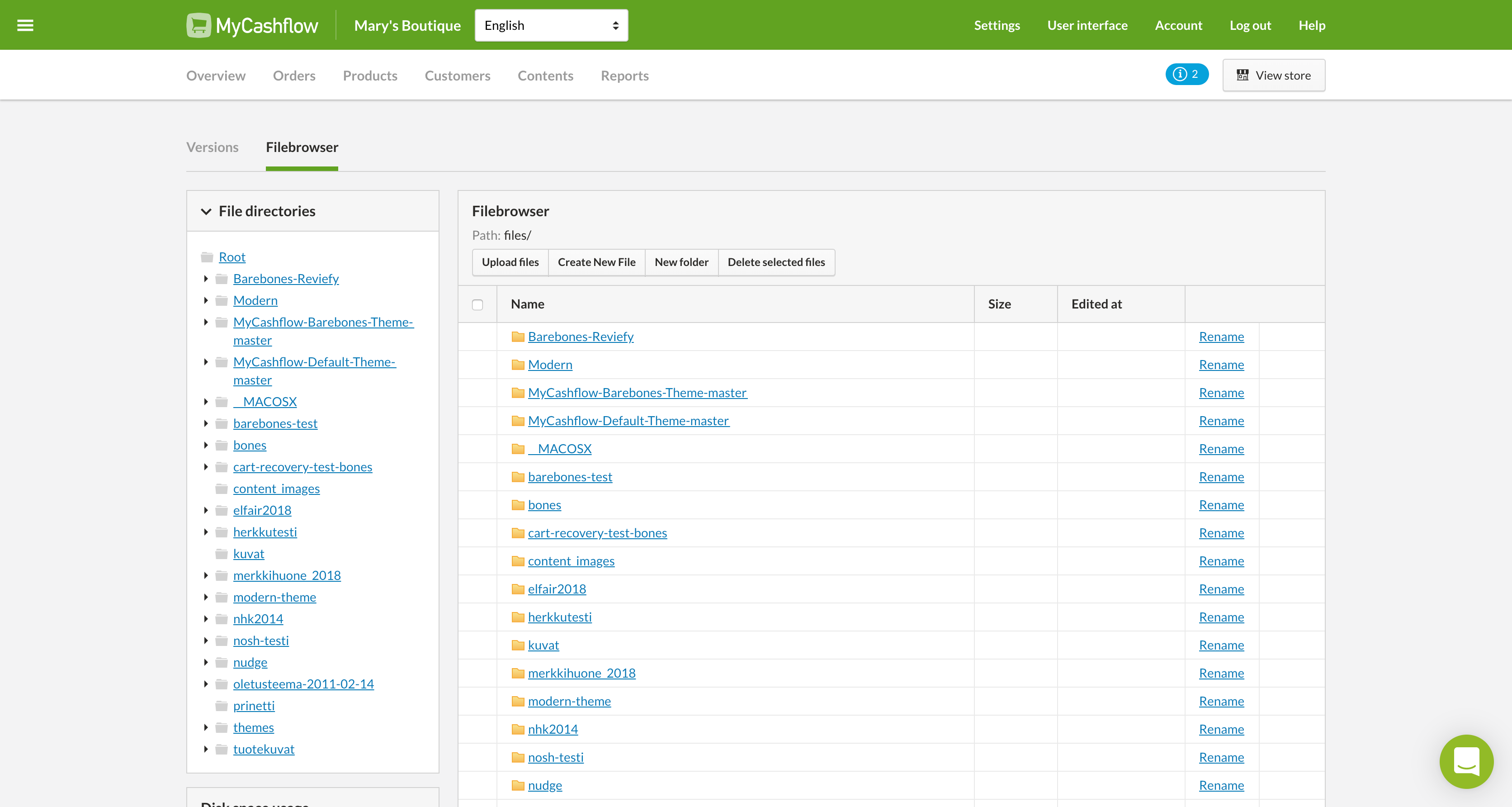
Task: Collapse the File directories panel
Action: (206, 211)
